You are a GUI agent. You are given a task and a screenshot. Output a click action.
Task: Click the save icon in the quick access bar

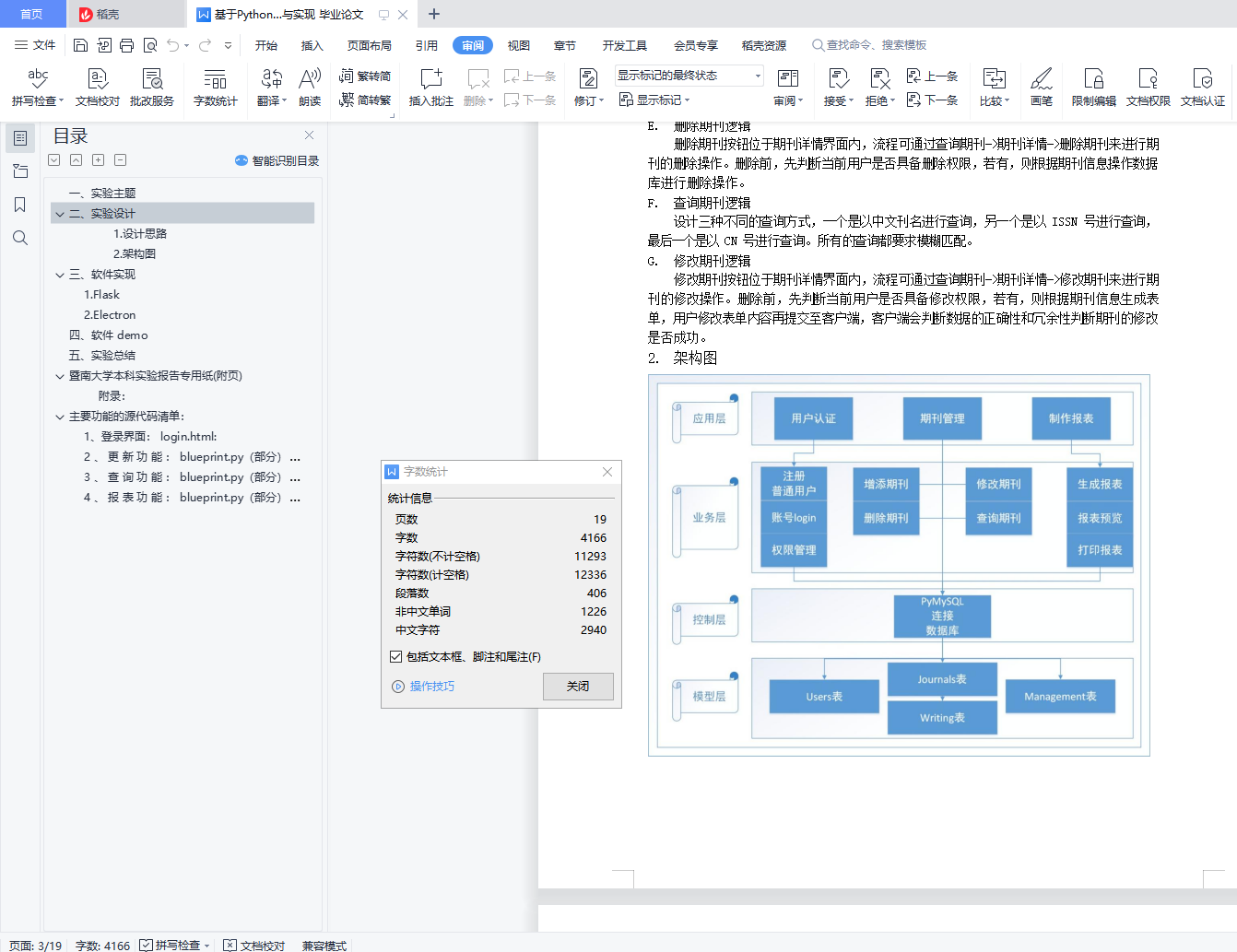point(80,45)
